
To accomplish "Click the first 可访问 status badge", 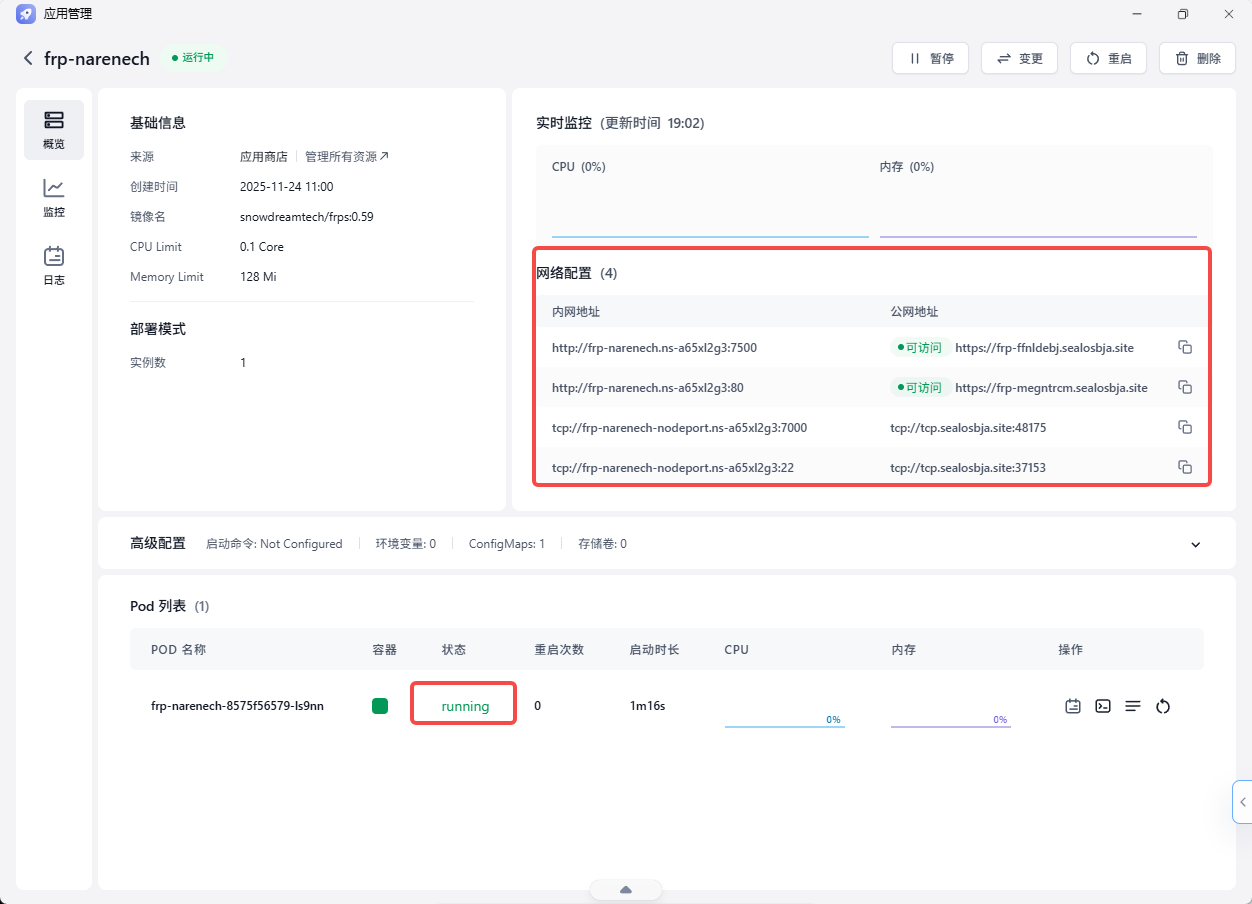I will coord(918,348).
